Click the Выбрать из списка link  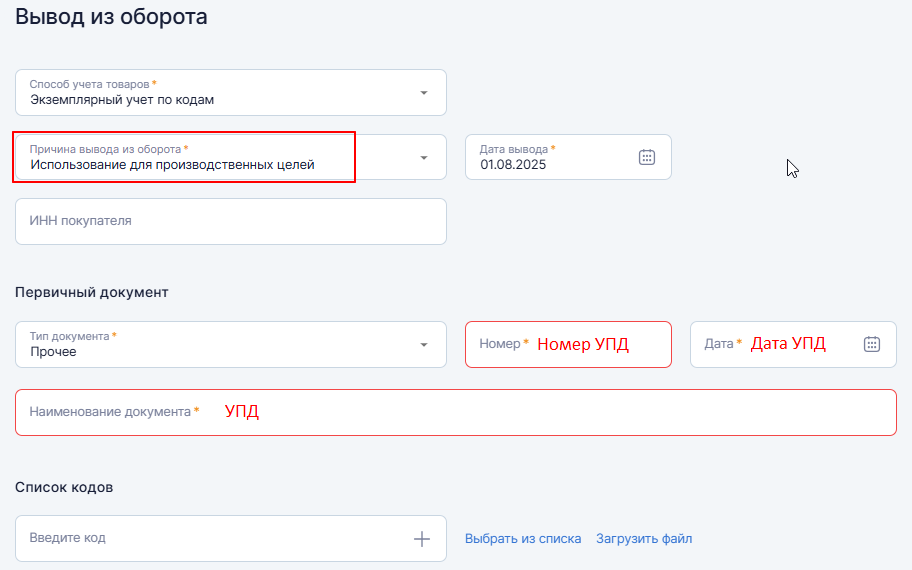click(523, 539)
